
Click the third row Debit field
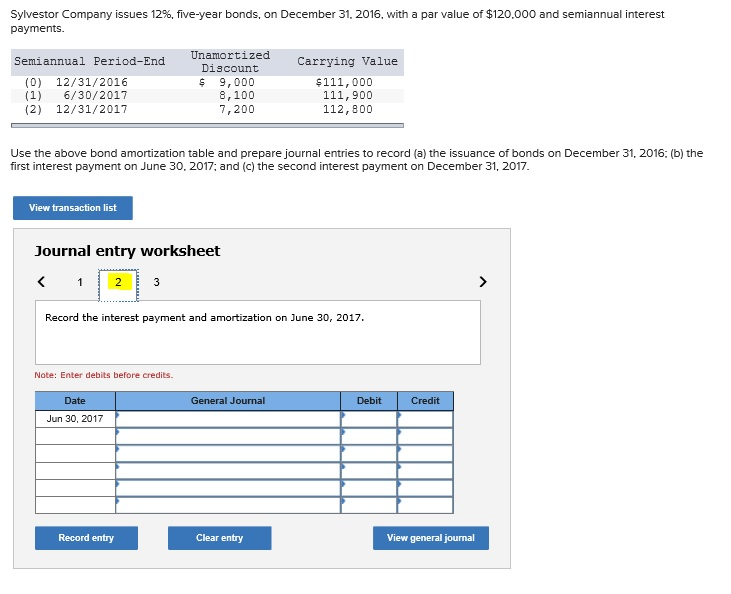(369, 454)
